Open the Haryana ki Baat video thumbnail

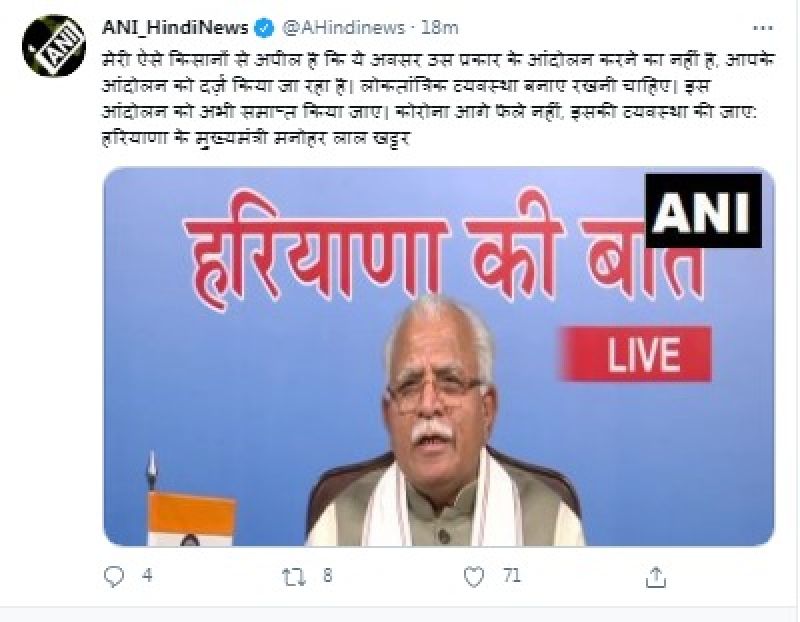tap(439, 357)
